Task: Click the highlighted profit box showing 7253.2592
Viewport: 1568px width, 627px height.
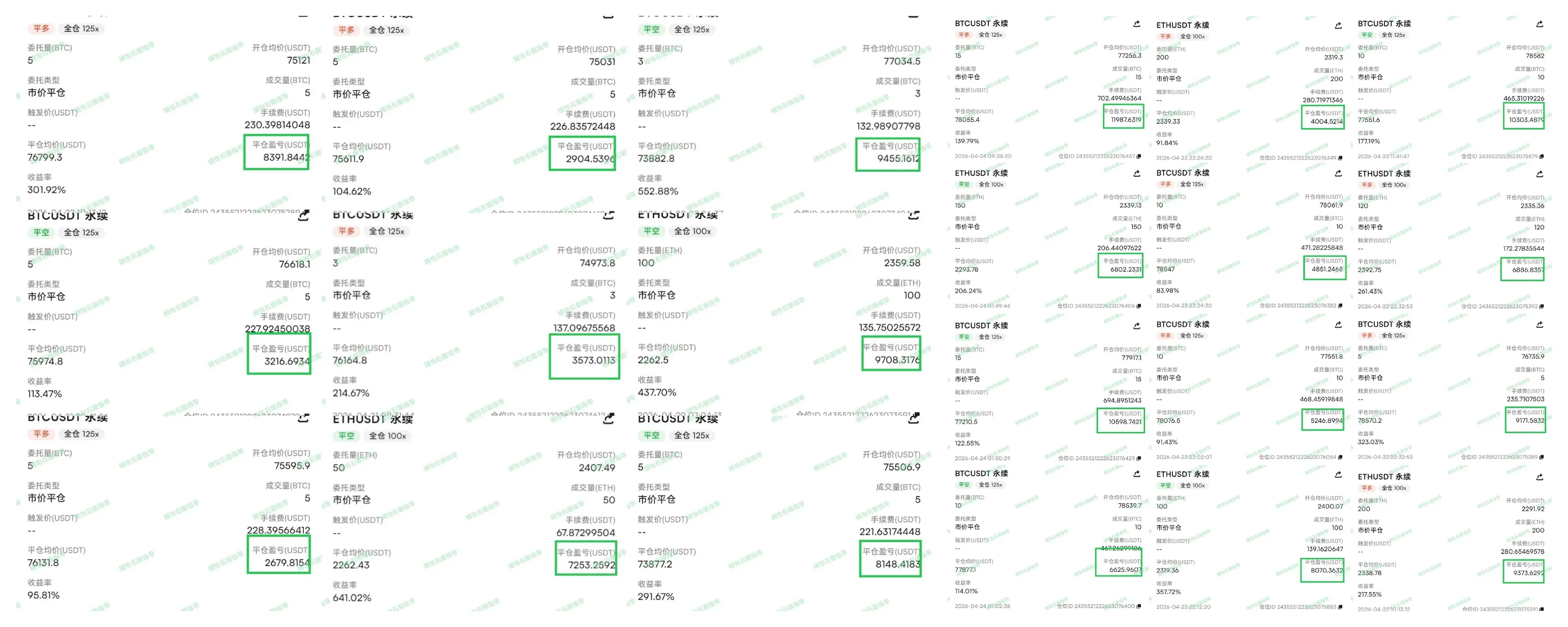Action: 586,559
